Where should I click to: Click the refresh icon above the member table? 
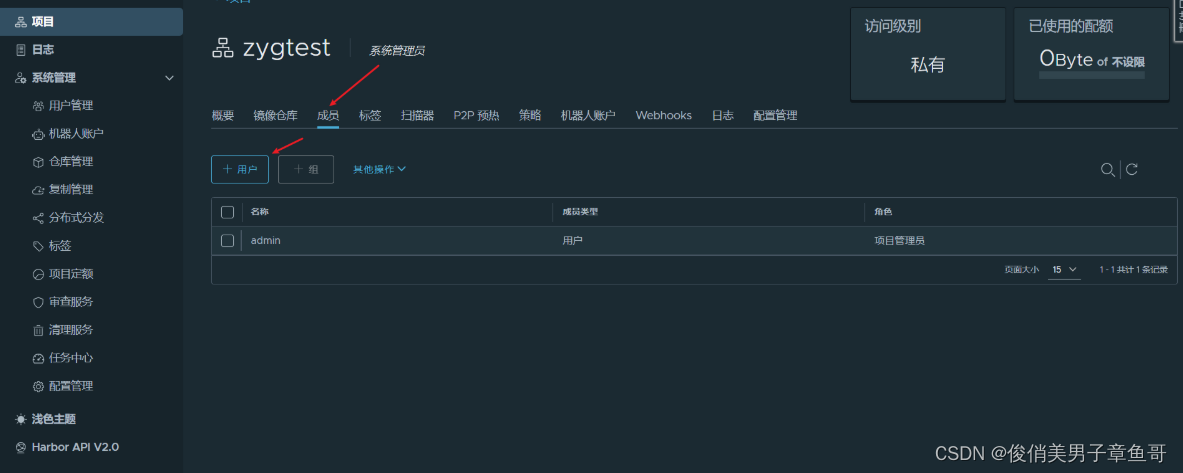point(1132,170)
